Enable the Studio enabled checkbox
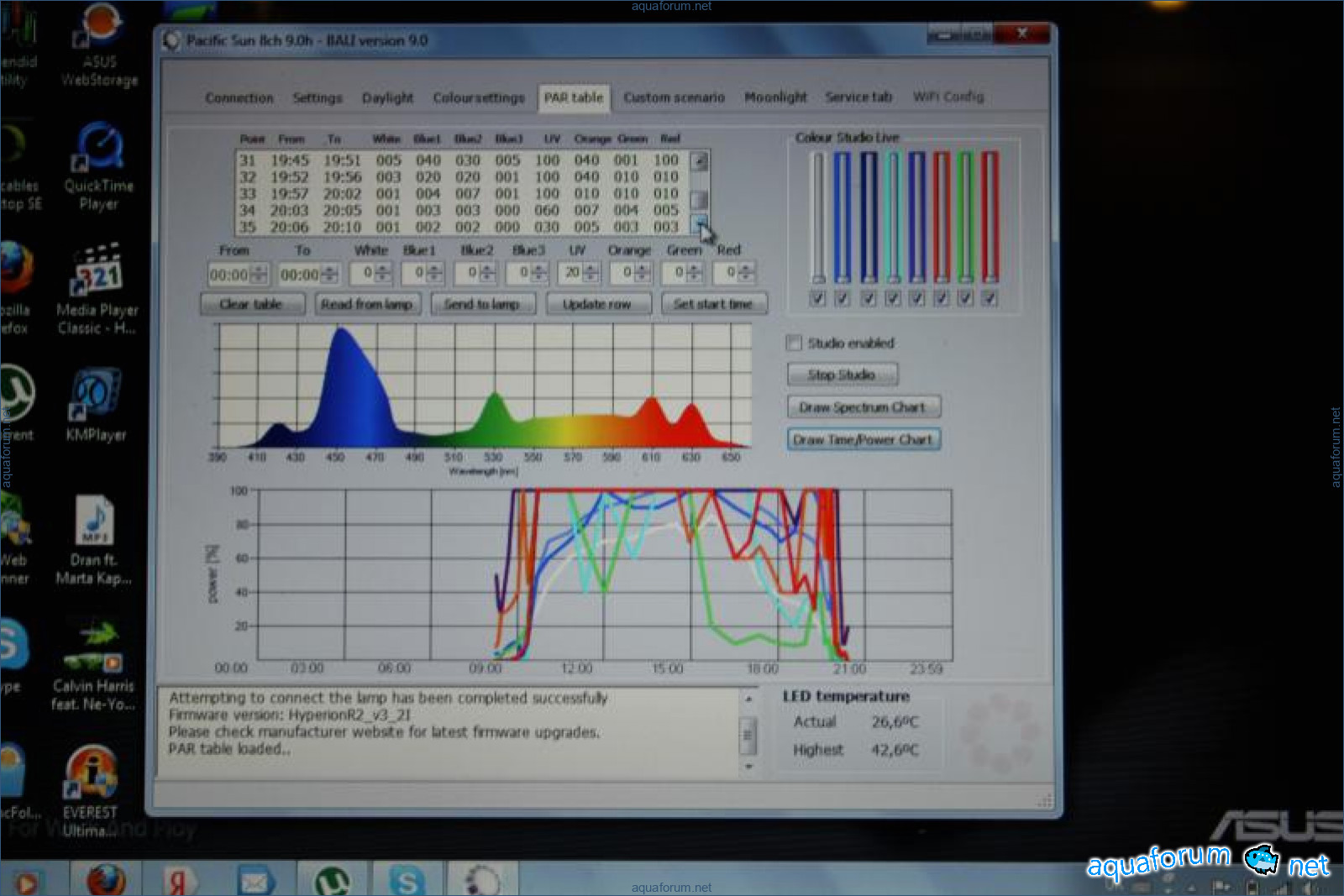The image size is (1344, 896). [794, 343]
